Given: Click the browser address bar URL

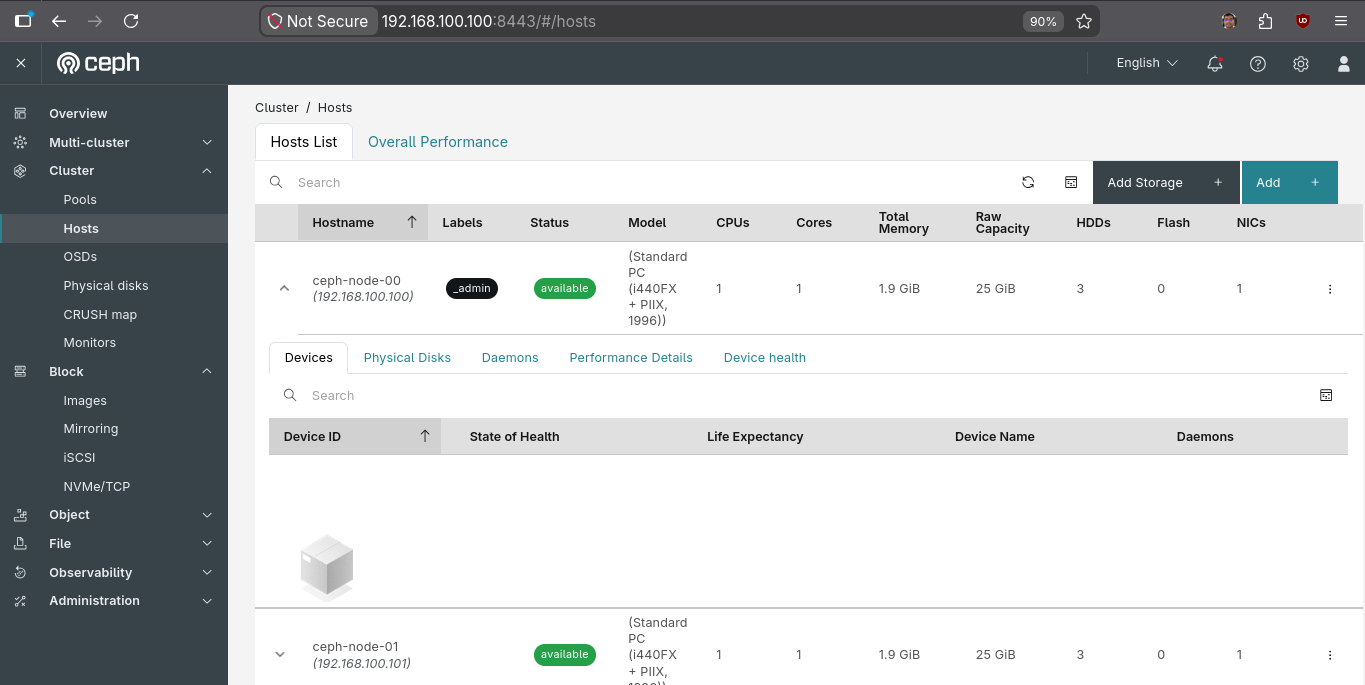Looking at the screenshot, I should click(x=489, y=21).
